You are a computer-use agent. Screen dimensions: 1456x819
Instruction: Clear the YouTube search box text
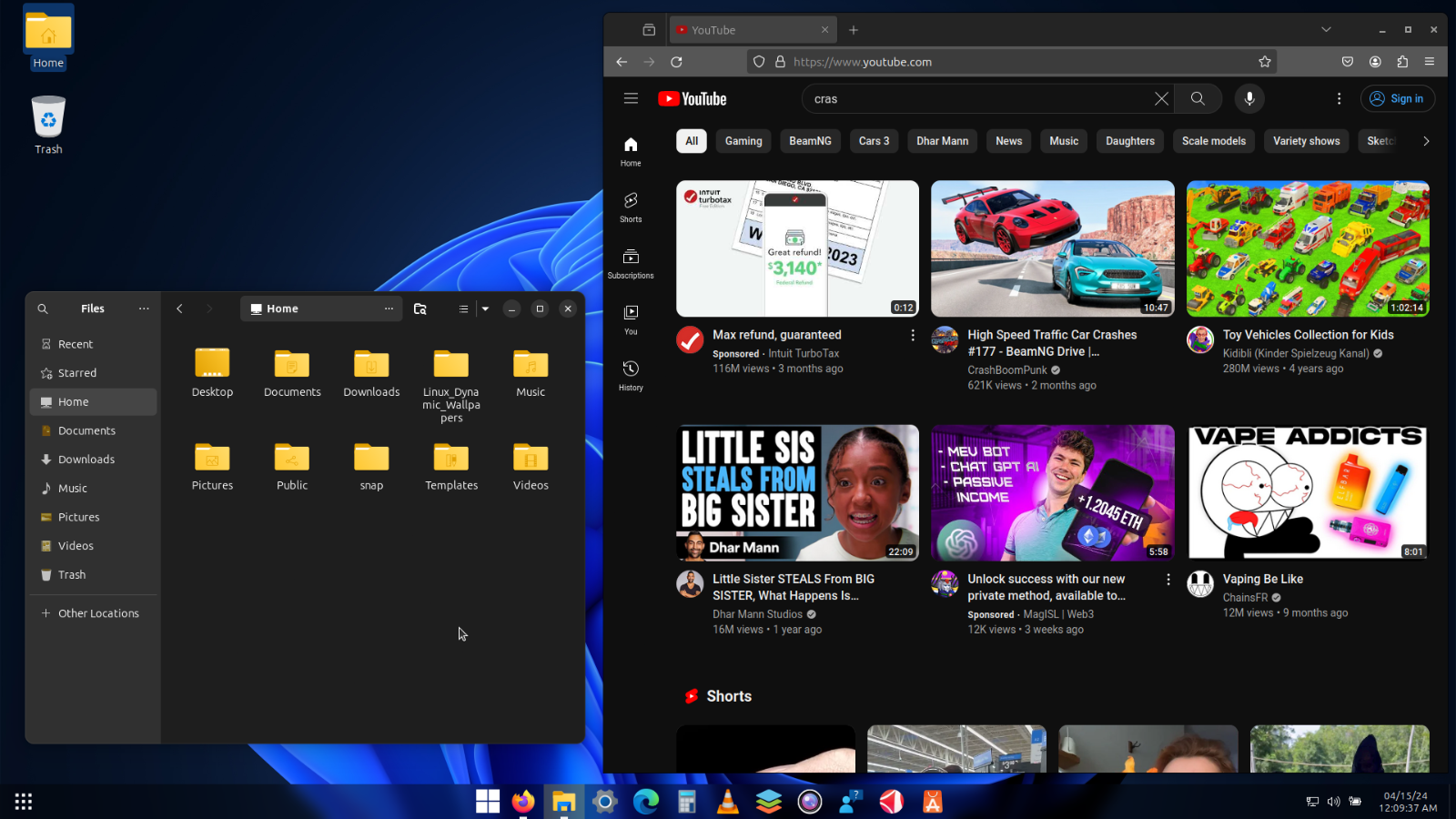1161,98
